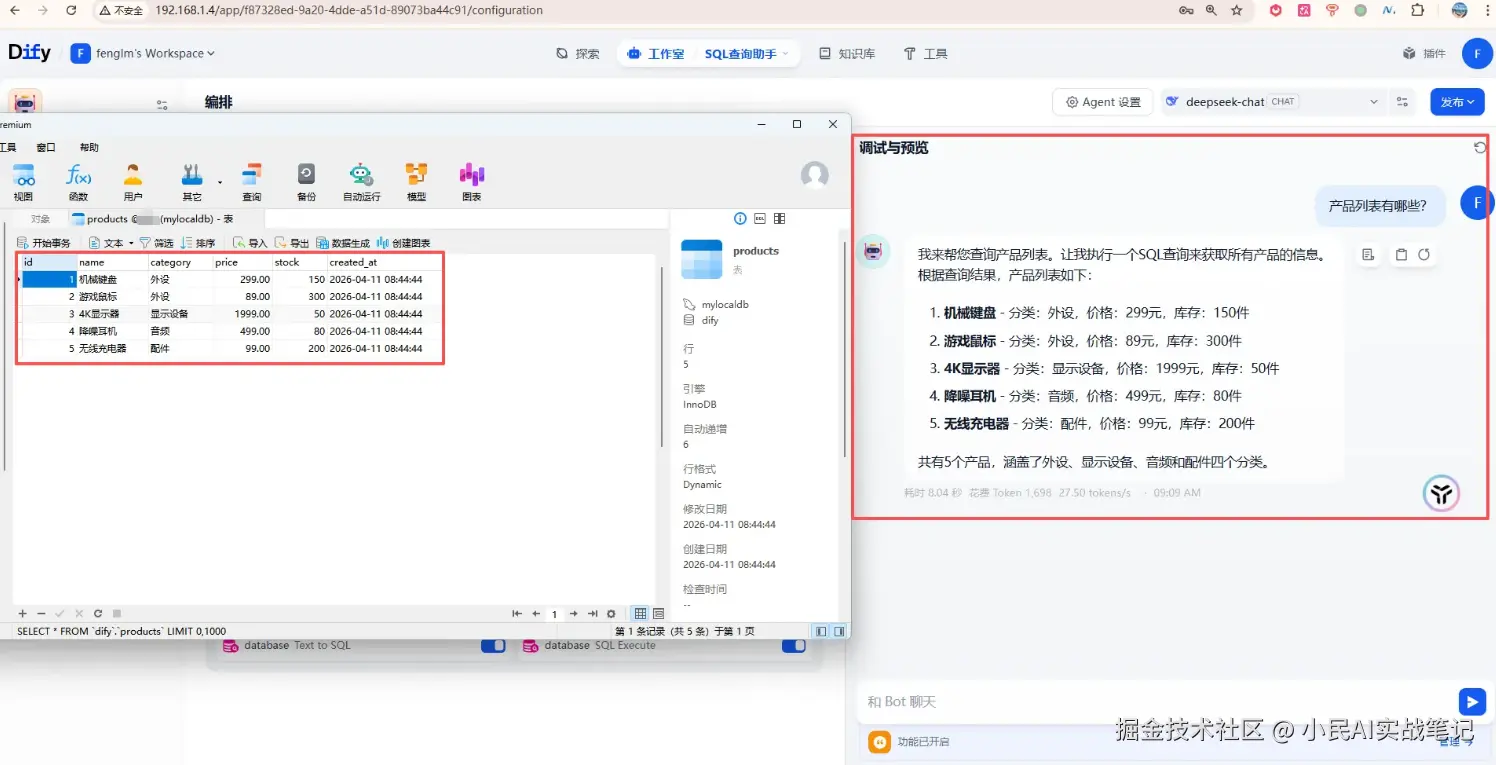Open the 用户 tool in Navicat toolbar

133,183
